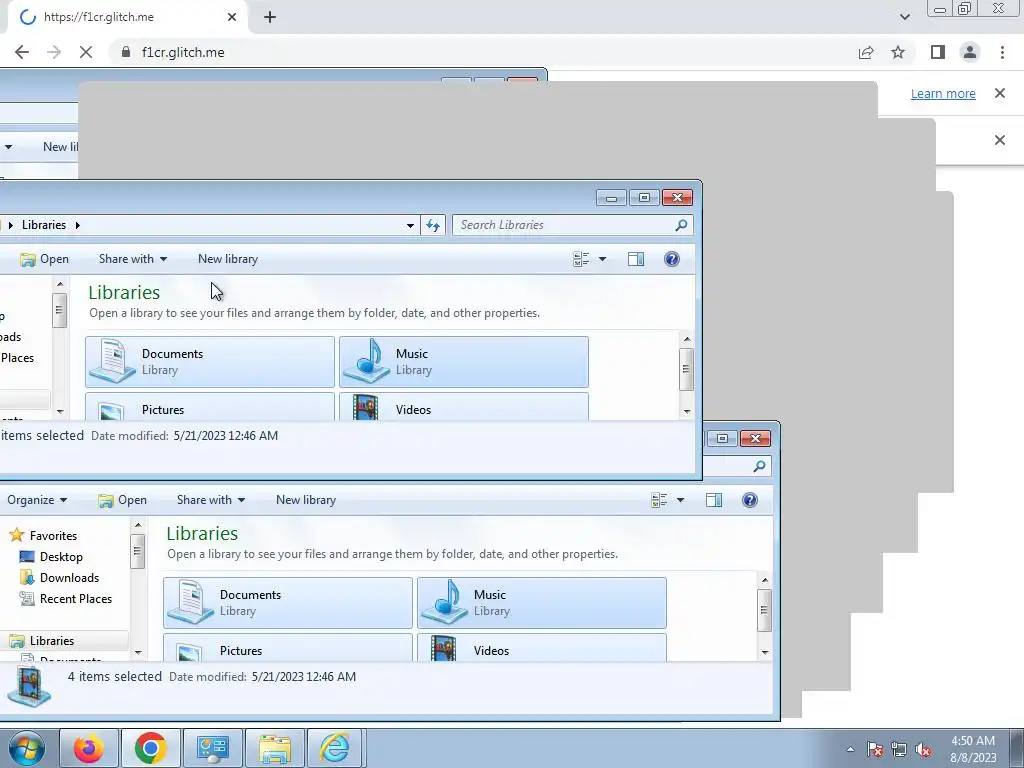Select Documents library in front window
This screenshot has width=1024, height=768.
point(288,603)
